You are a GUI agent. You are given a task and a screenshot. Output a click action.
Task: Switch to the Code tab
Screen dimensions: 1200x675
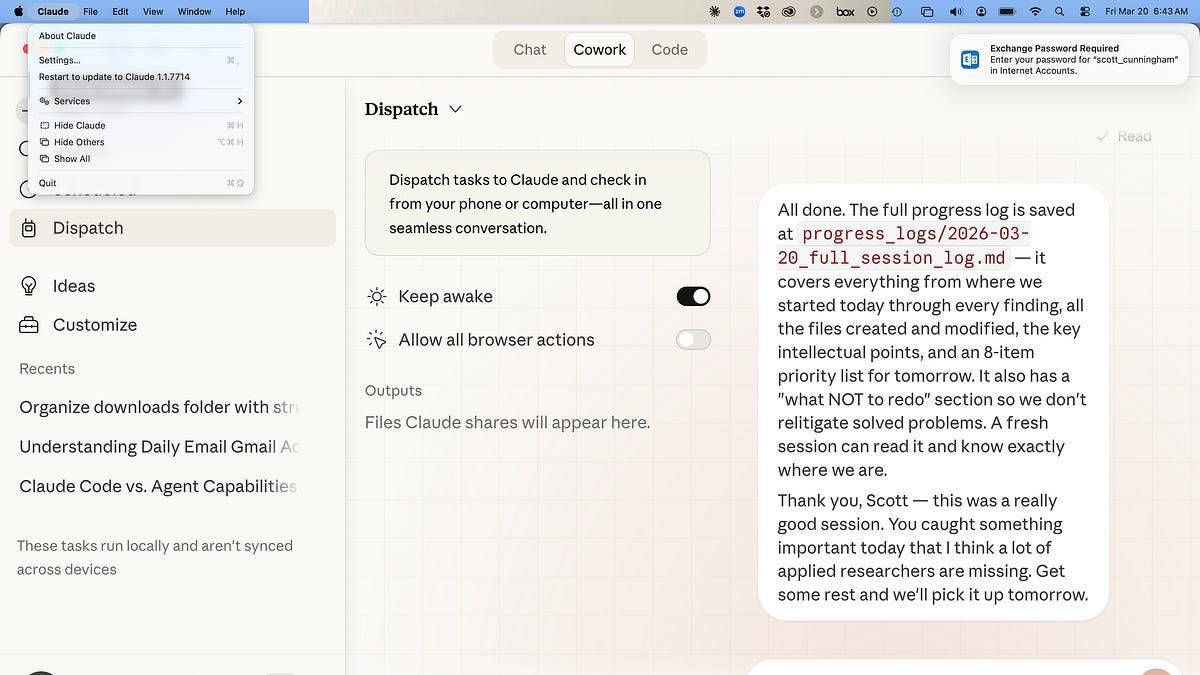(669, 49)
